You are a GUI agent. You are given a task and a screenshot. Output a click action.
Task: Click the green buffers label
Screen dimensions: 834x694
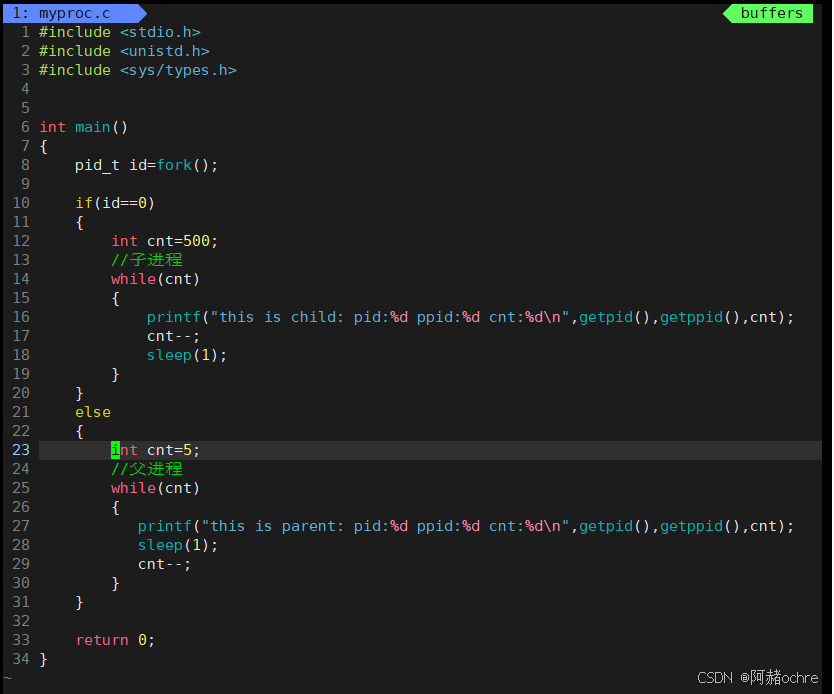pos(771,13)
